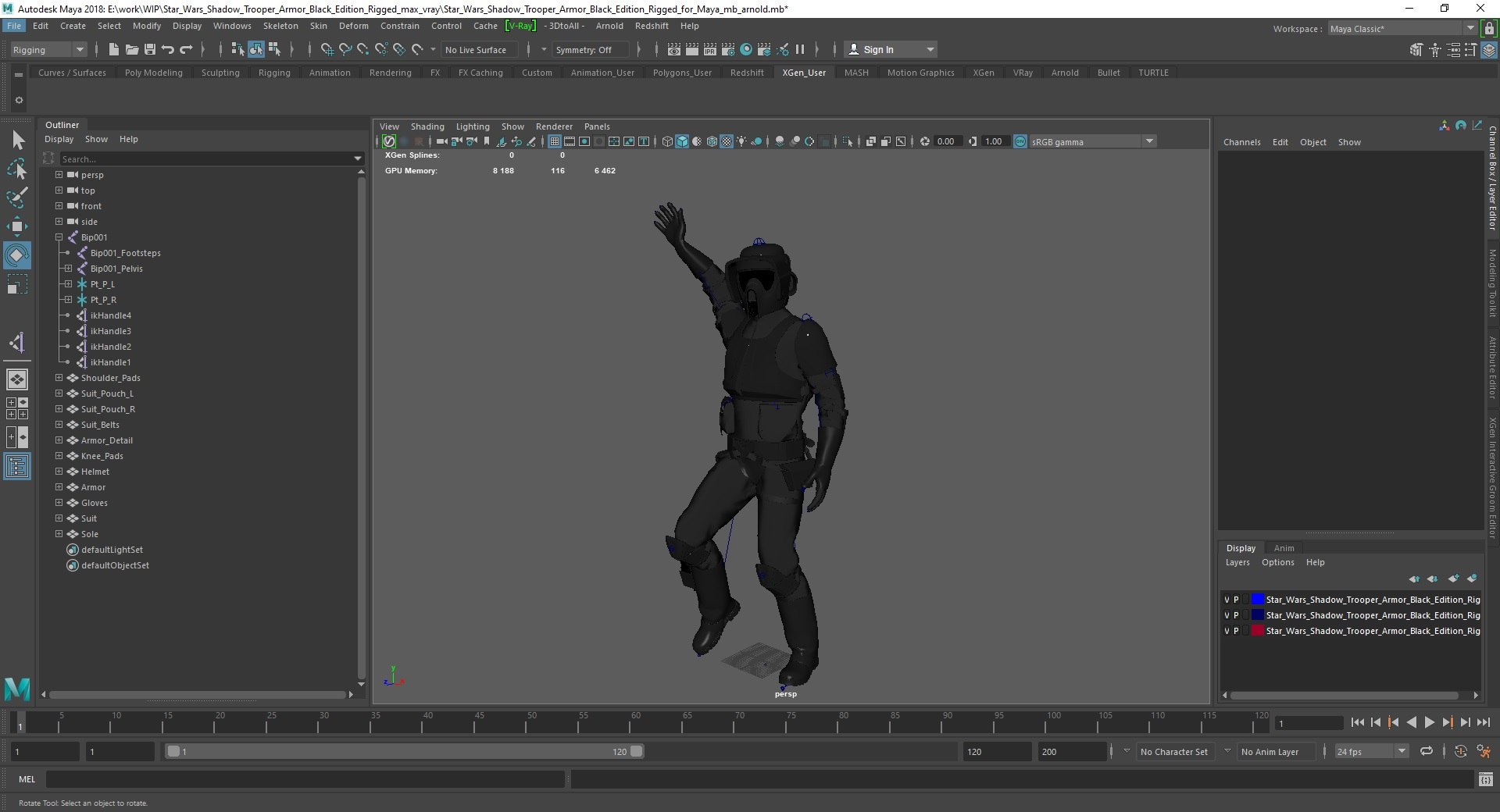Toggle visibility V of third display layer
This screenshot has height=812, width=1500.
point(1227,631)
